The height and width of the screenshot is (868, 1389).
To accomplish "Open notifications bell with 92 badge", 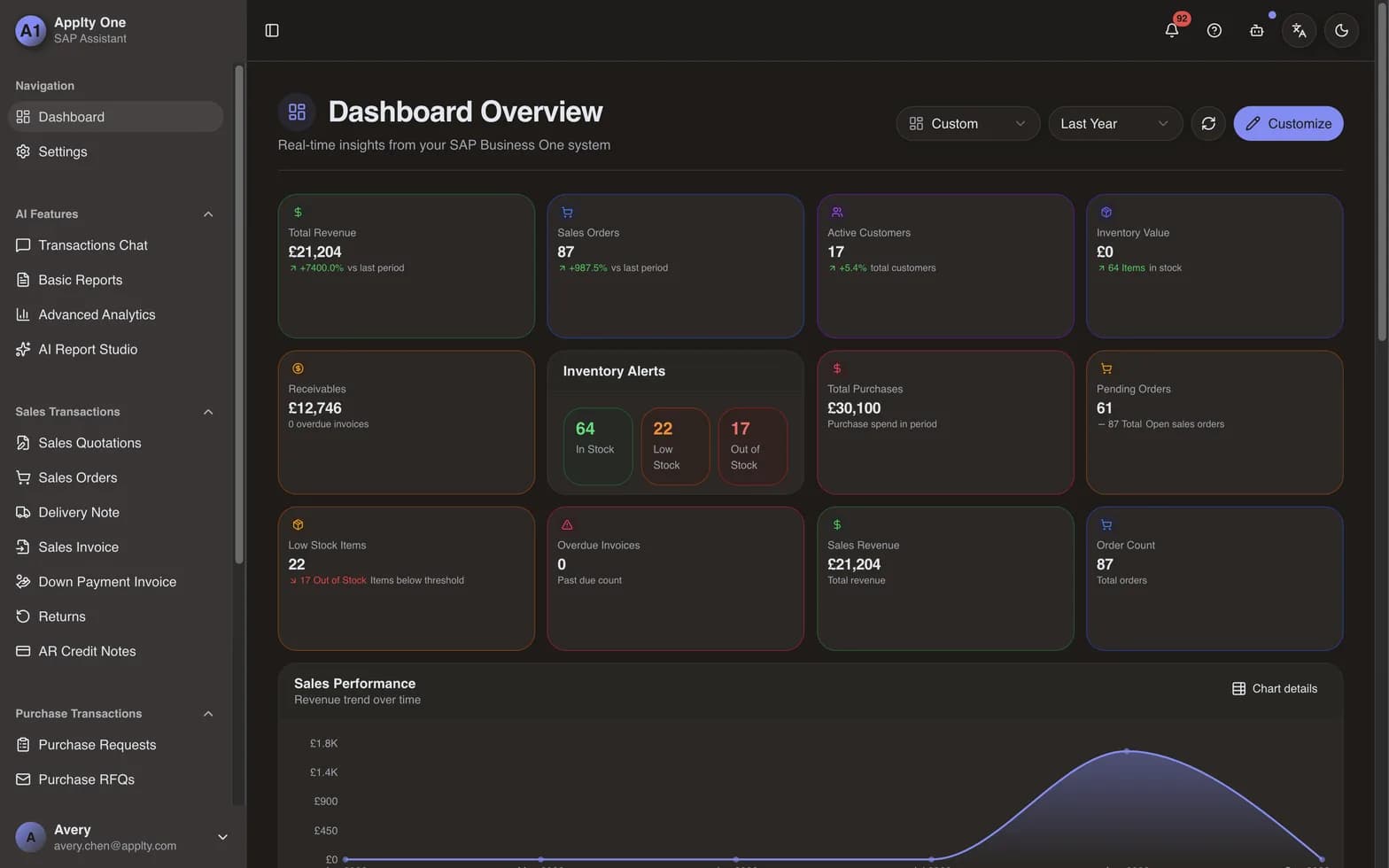I will 1172,30.
